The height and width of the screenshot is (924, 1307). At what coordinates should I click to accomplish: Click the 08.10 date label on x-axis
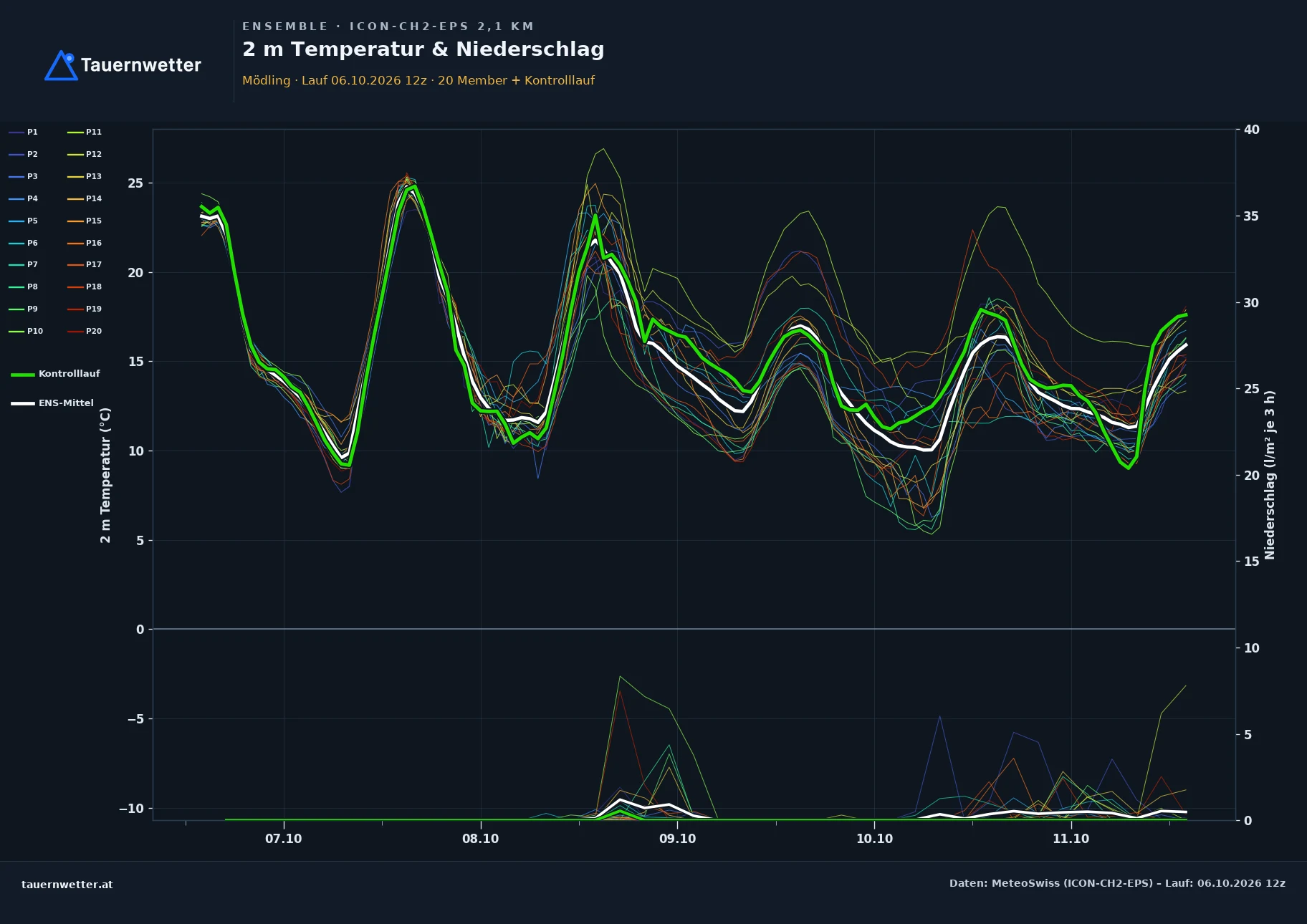[x=480, y=839]
